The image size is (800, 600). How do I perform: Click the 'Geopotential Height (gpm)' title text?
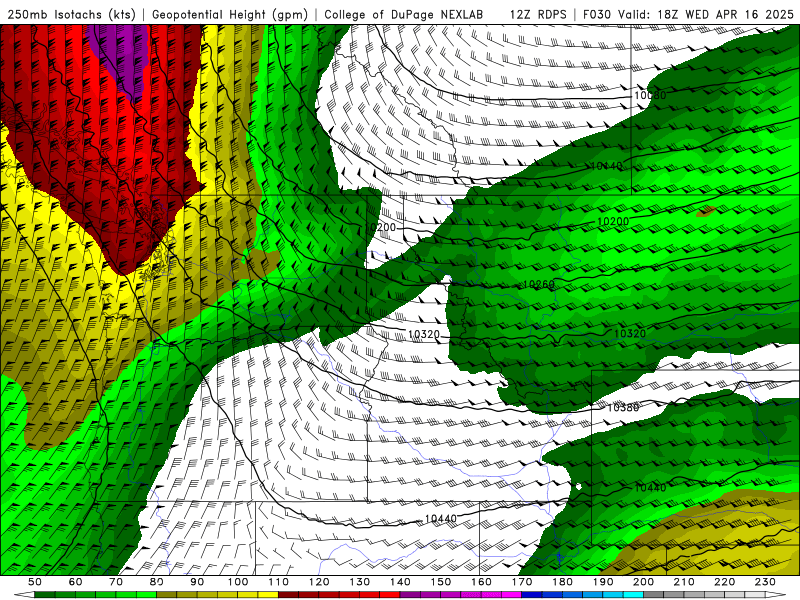coord(230,14)
